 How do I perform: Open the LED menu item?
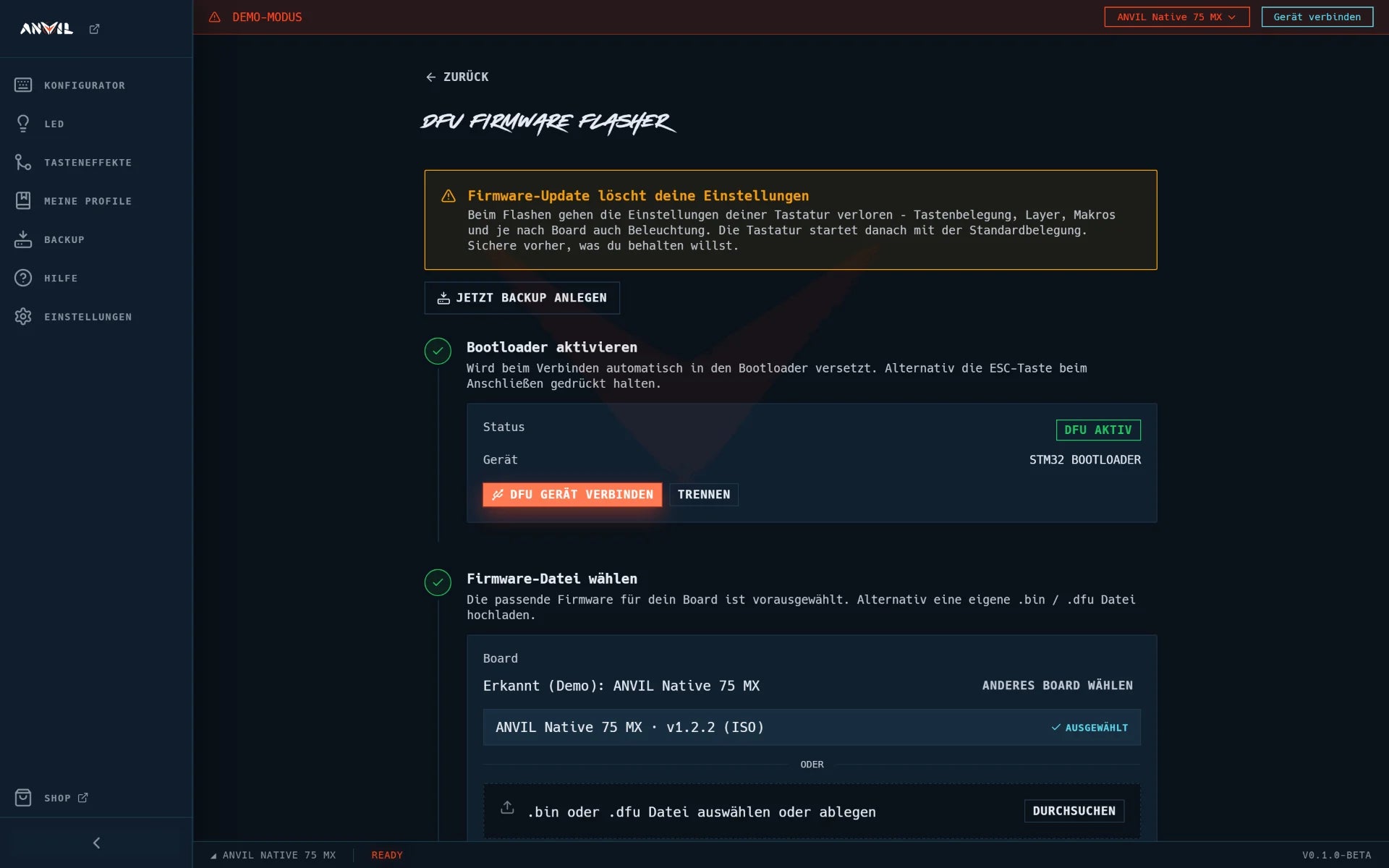coord(54,124)
